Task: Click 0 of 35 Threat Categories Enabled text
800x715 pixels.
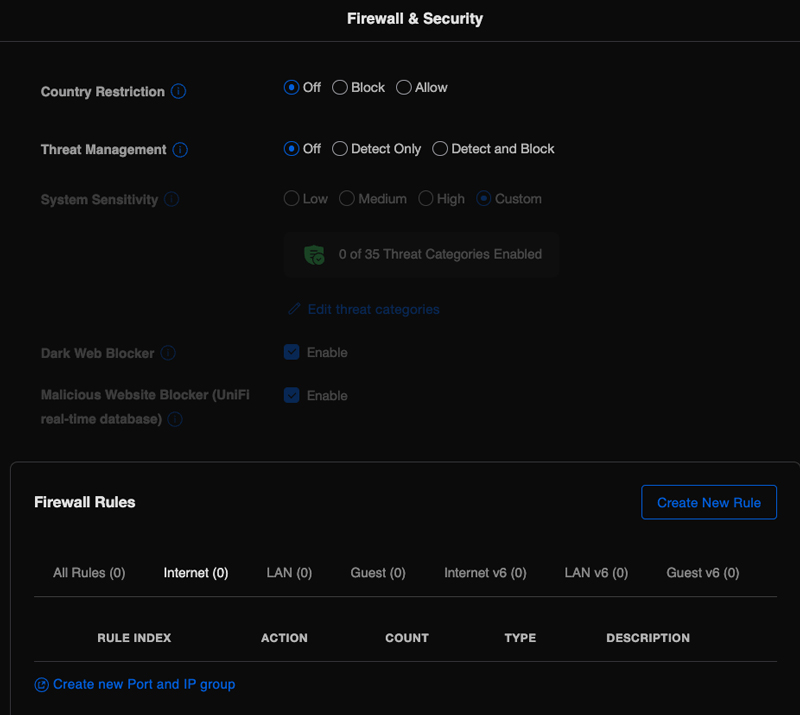Action: 440,254
